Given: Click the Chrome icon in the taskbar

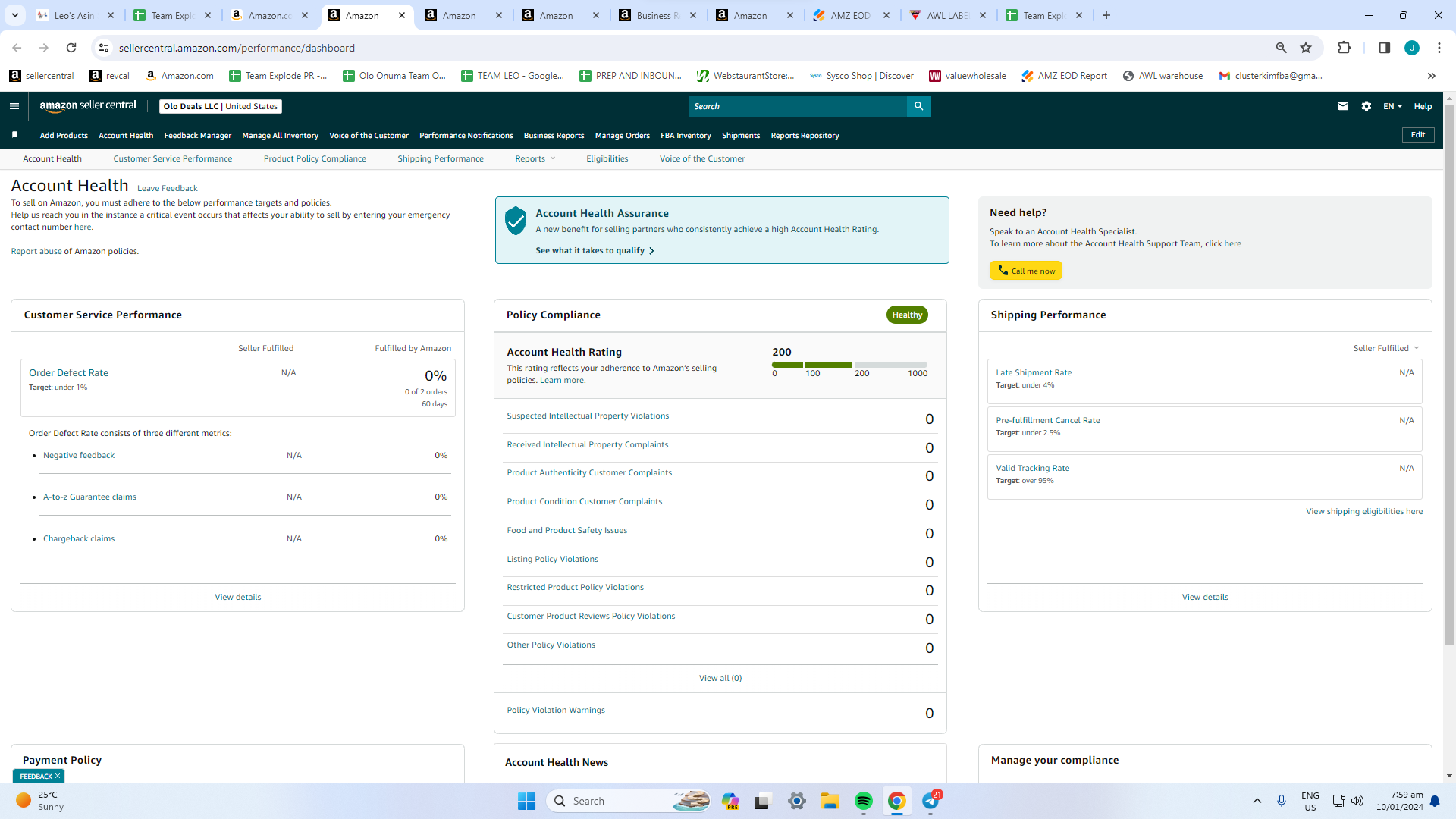Looking at the screenshot, I should (897, 801).
